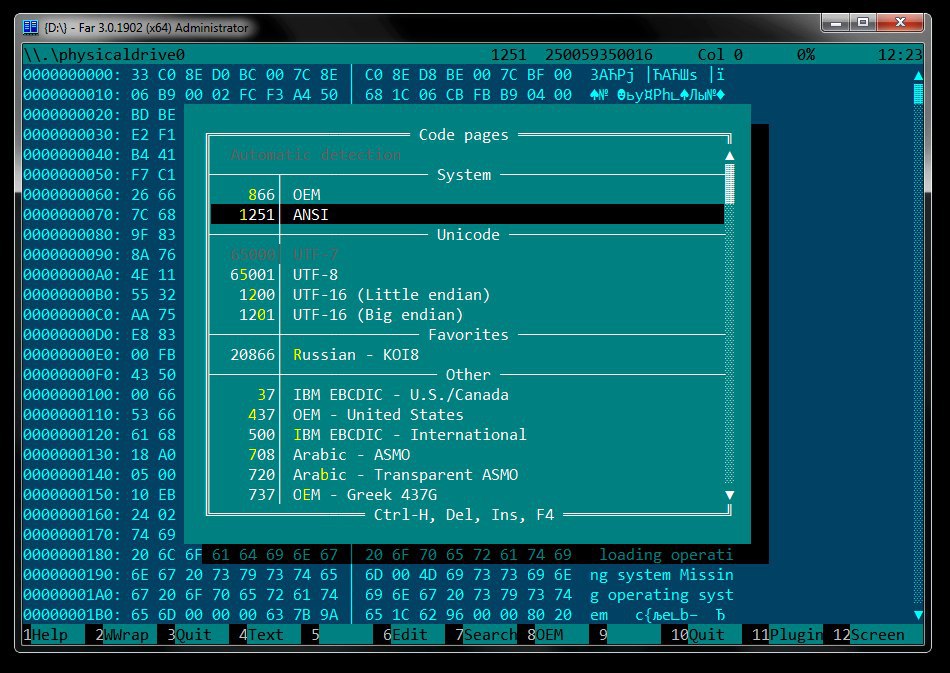Click the 12:23 clock in status line
The image size is (950, 673).
tap(900, 55)
